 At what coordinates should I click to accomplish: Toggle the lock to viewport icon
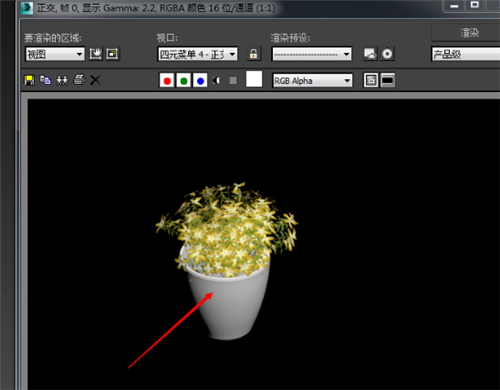click(254, 54)
